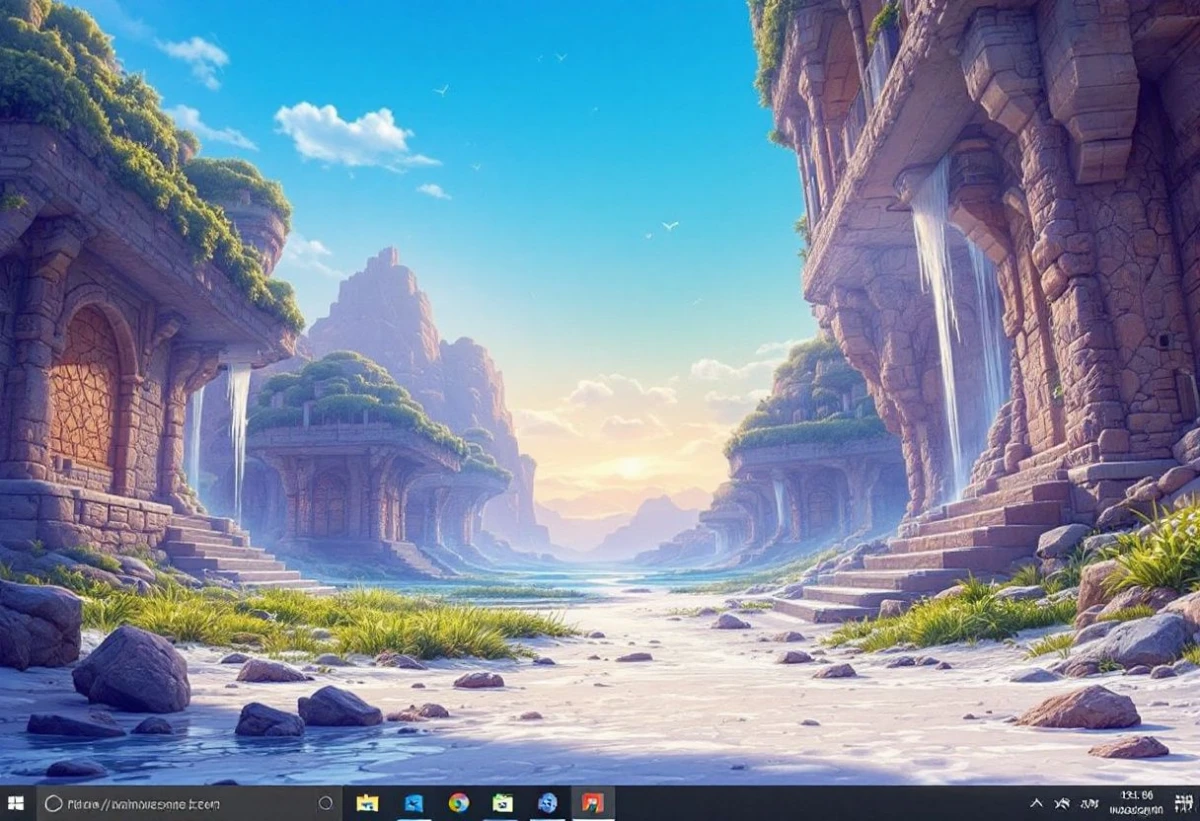Screen dimensions: 1200x821
Task: Open File Explorer from the taskbar
Action: click(x=367, y=803)
